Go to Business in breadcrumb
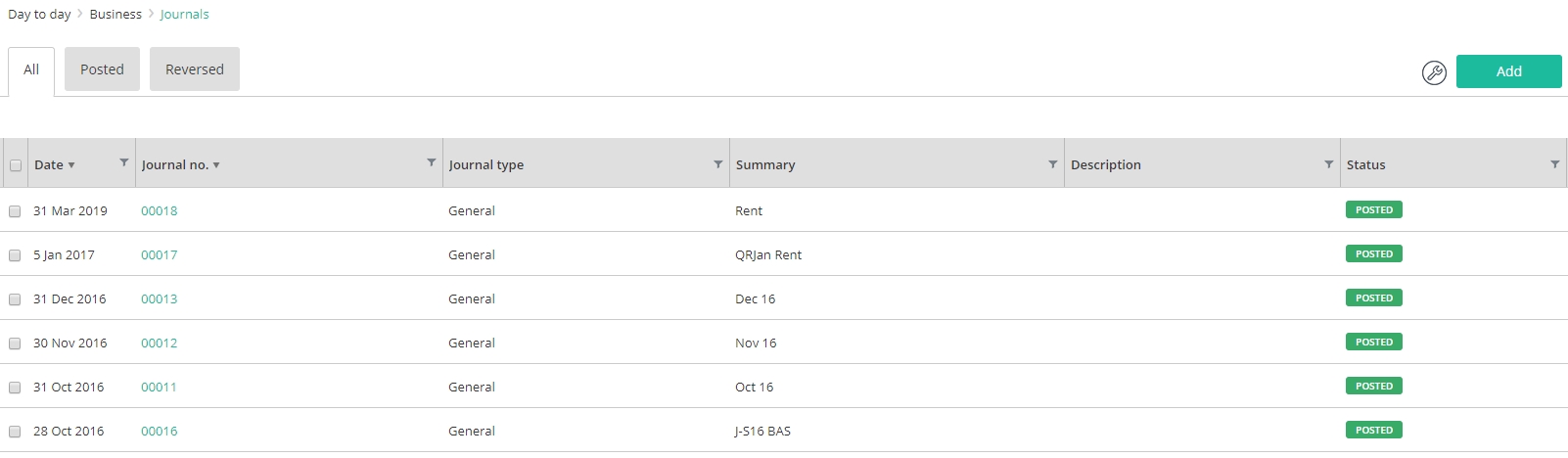Image resolution: width=1568 pixels, height=458 pixels. pos(115,14)
